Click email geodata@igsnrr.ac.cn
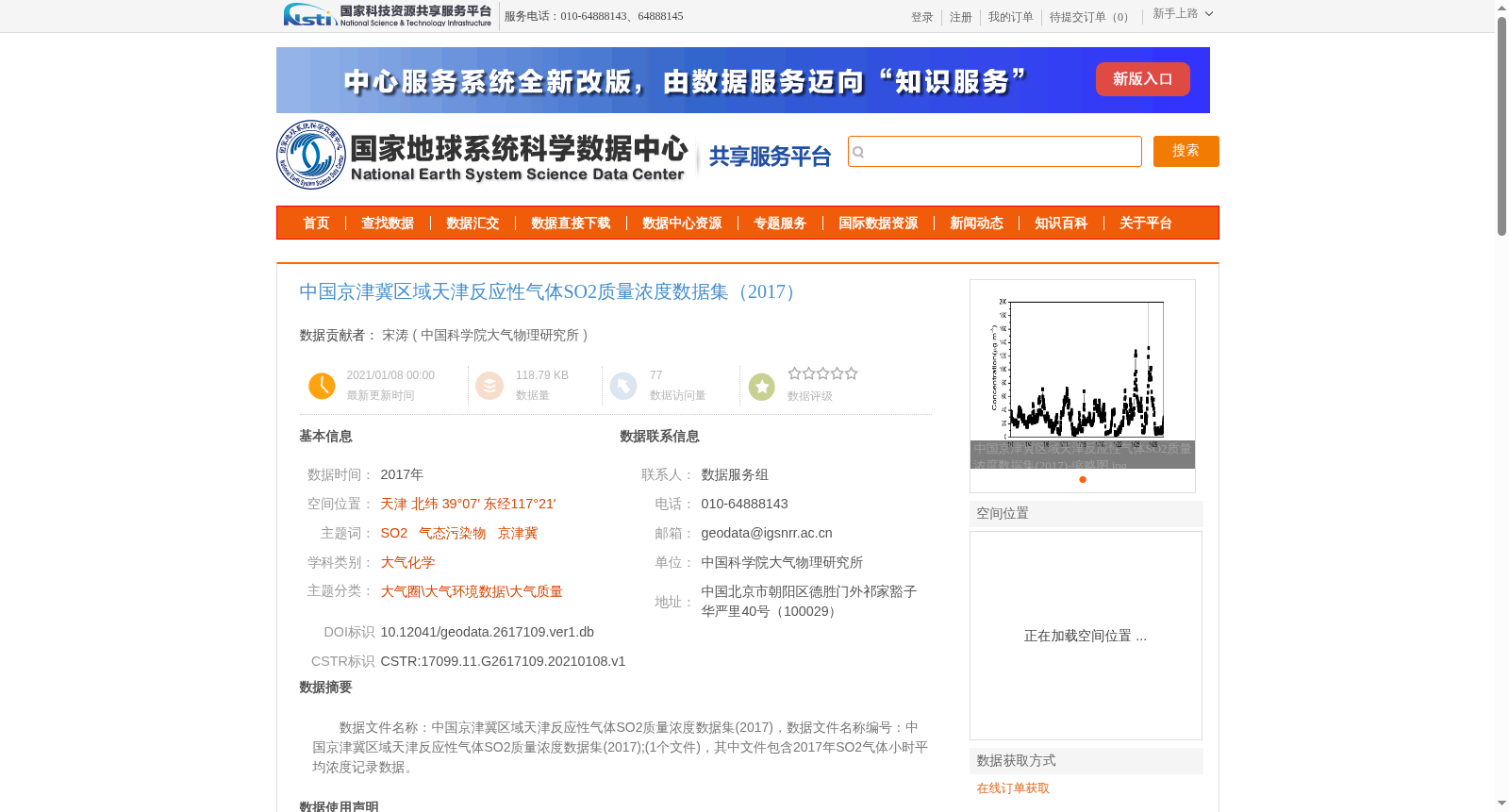Image resolution: width=1509 pixels, height=812 pixels. 767,533
